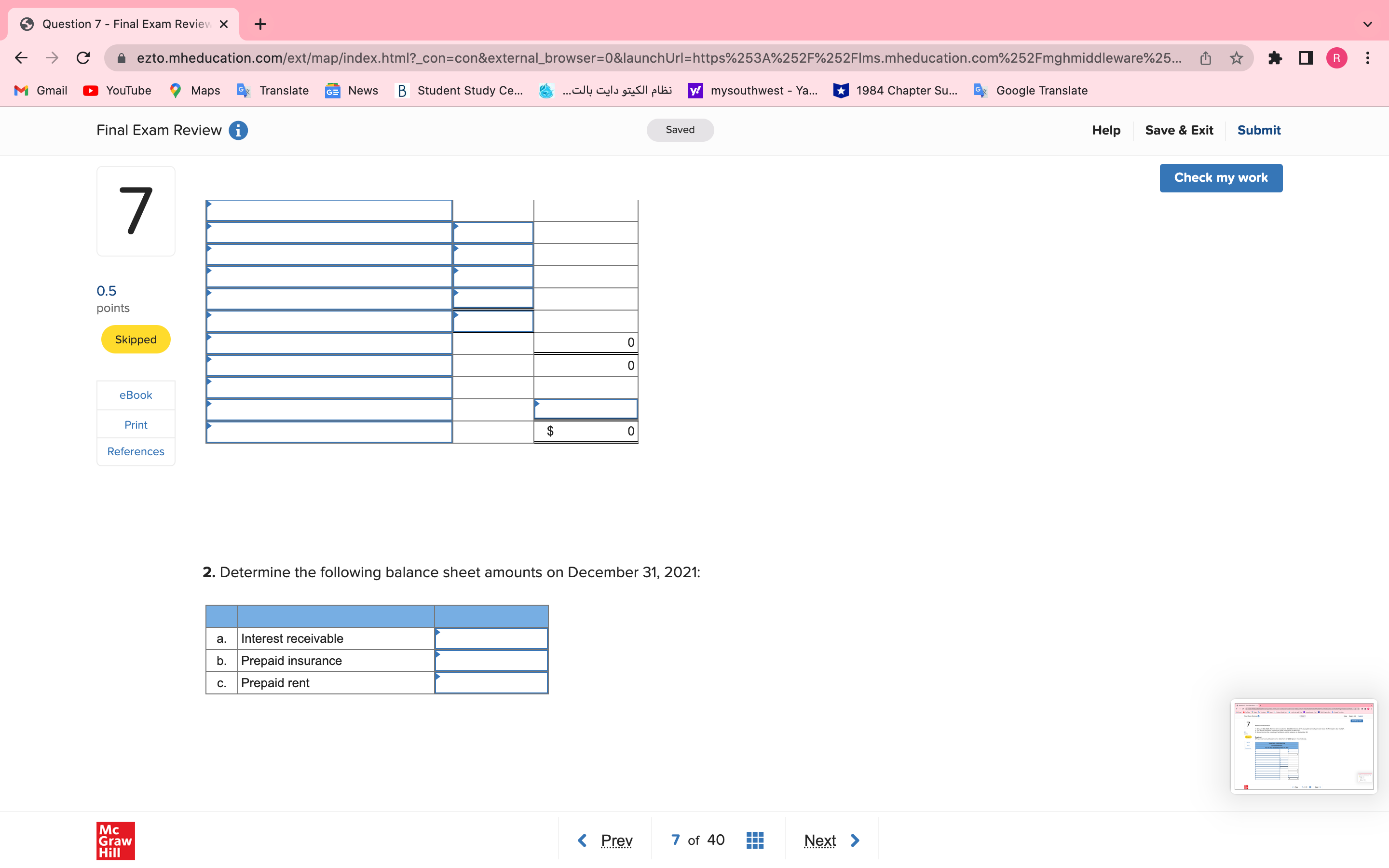Open the Google Maps bookmark icon
This screenshot has width=1389, height=868.
coord(175,90)
